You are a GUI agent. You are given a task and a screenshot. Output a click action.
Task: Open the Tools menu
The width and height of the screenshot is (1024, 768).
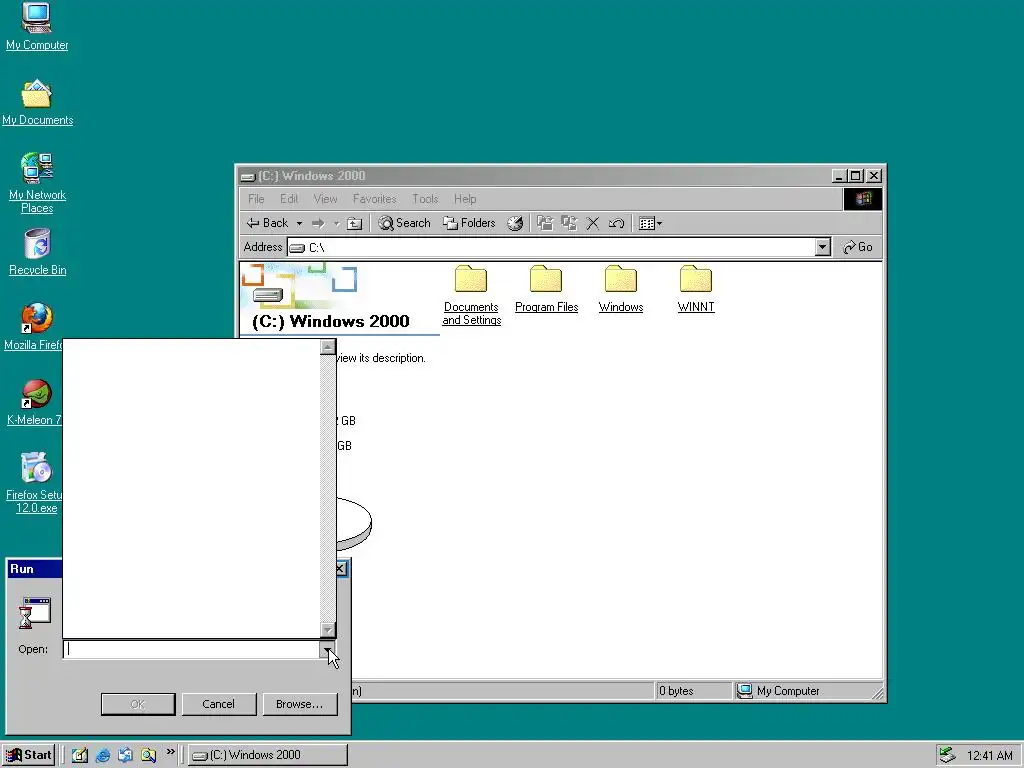pyautogui.click(x=425, y=199)
